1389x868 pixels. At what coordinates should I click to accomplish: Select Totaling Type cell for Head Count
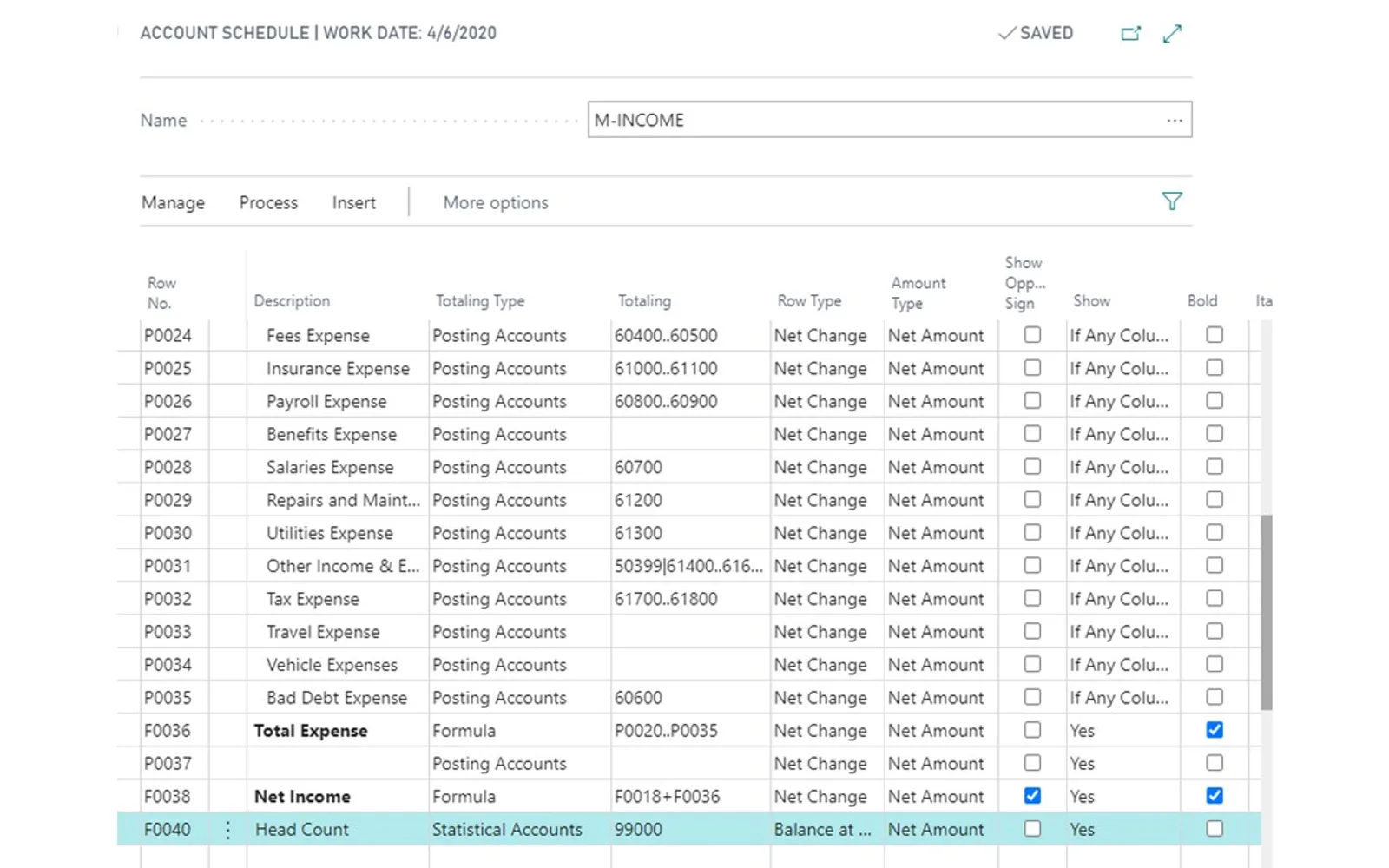click(x=519, y=830)
